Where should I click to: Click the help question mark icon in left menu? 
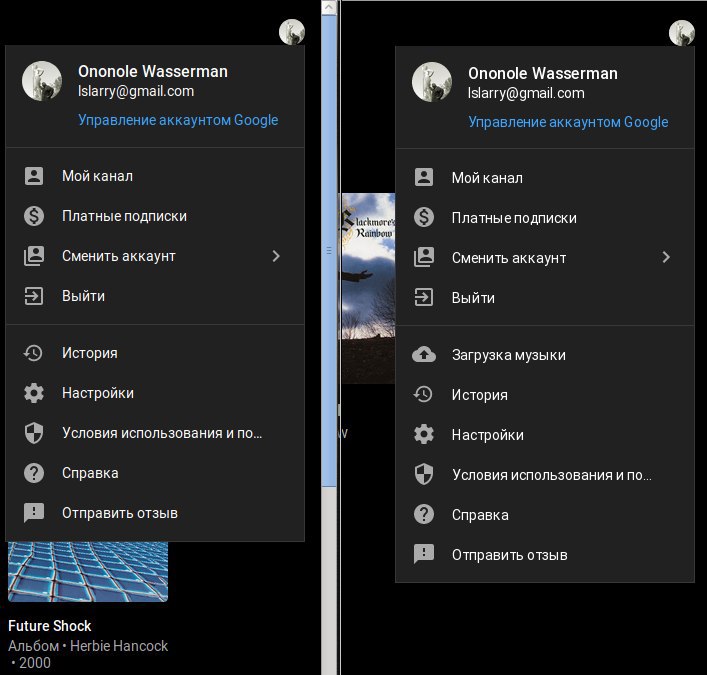pos(34,473)
